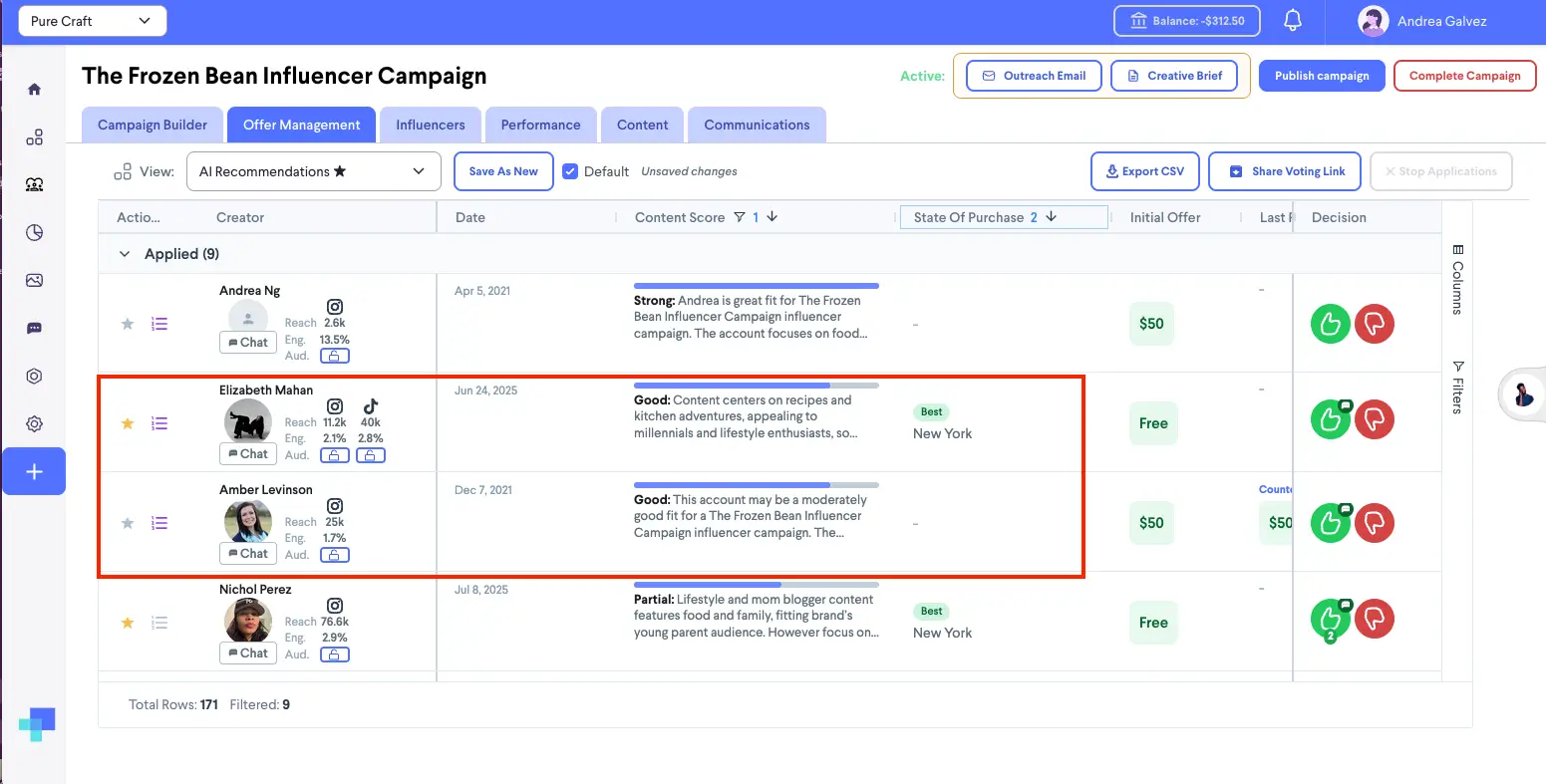This screenshot has height=784, width=1546.
Task: Uncheck the Default view checkbox
Action: coord(570,171)
